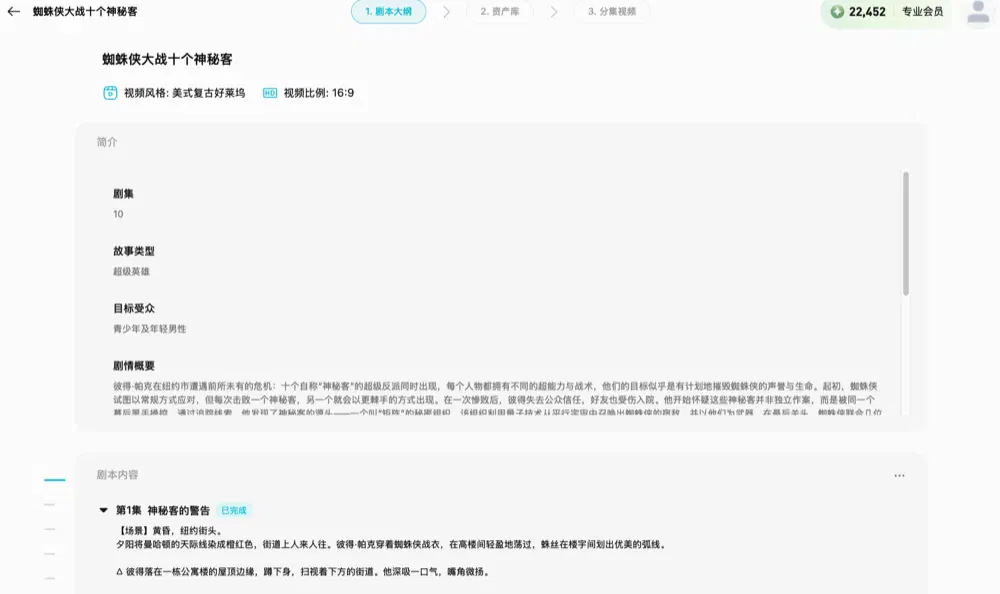Click the project title 蜘蛛侠大战十个神秘客 heading
The height and width of the screenshot is (594, 1000).
coord(167,59)
